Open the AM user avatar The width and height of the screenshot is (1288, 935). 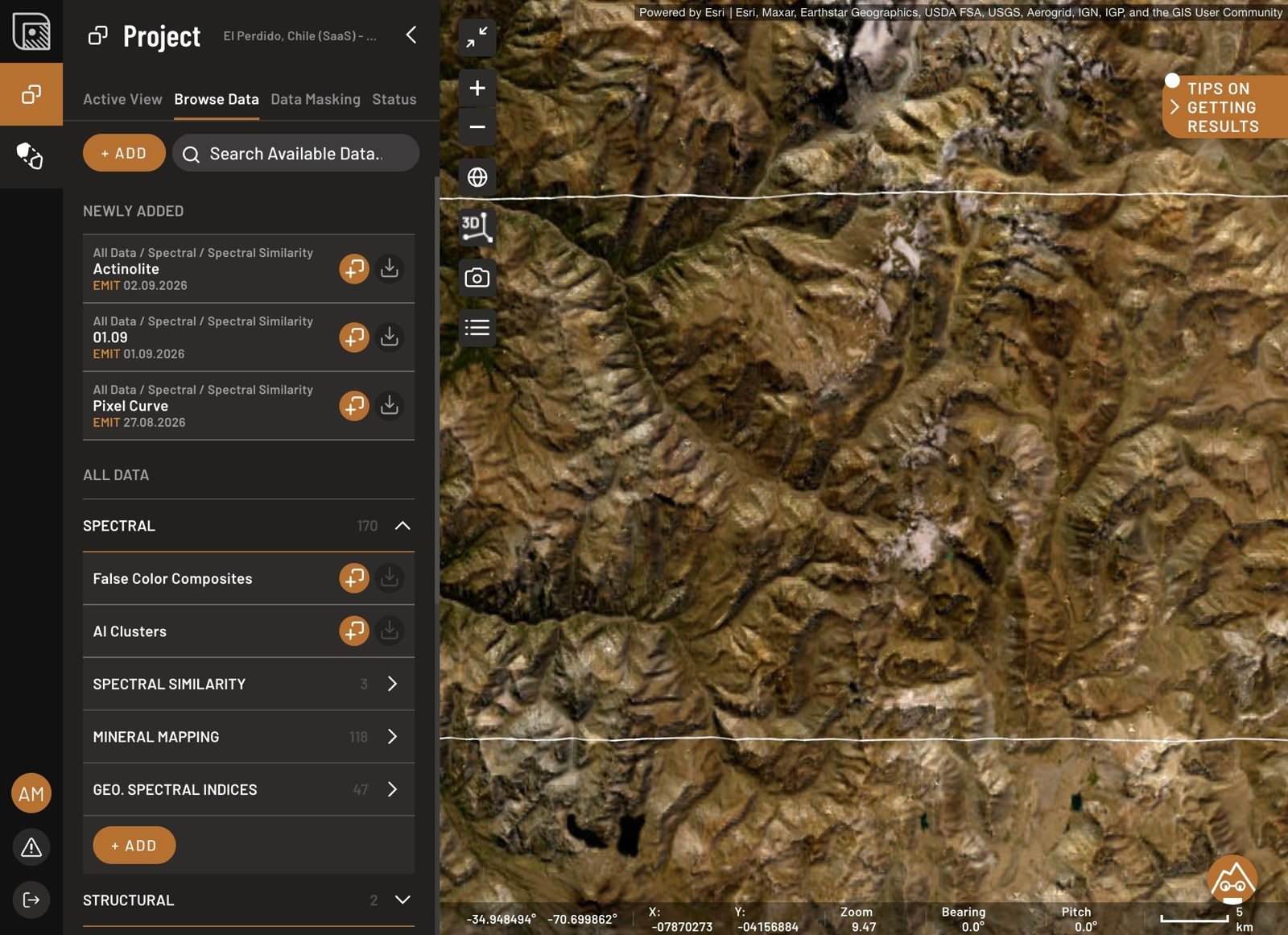(x=31, y=793)
